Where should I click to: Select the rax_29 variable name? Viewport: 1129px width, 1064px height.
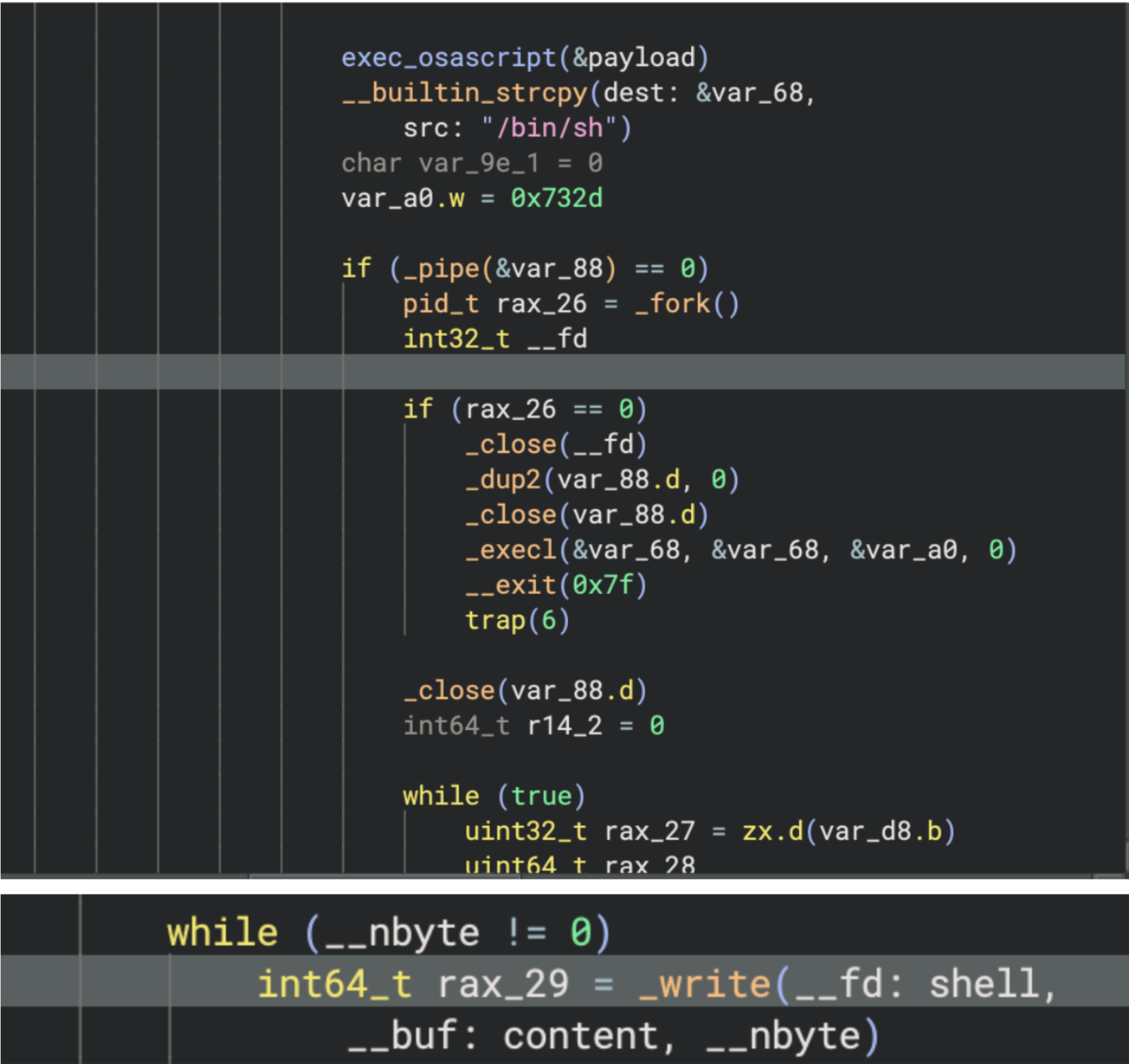click(503, 984)
